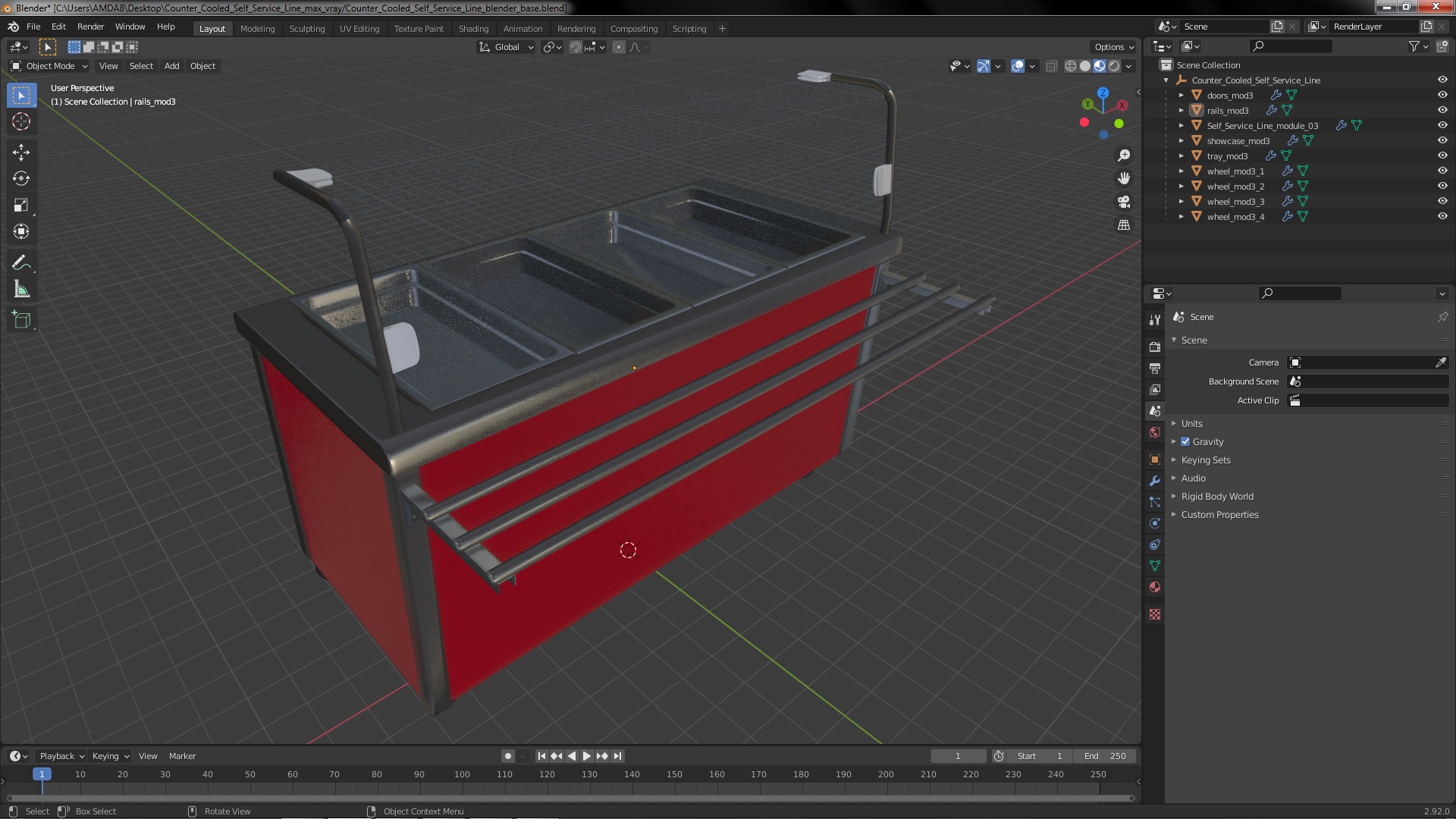This screenshot has height=819, width=1456.
Task: Hide doors_mod3 with its eye icon
Action: (1442, 95)
